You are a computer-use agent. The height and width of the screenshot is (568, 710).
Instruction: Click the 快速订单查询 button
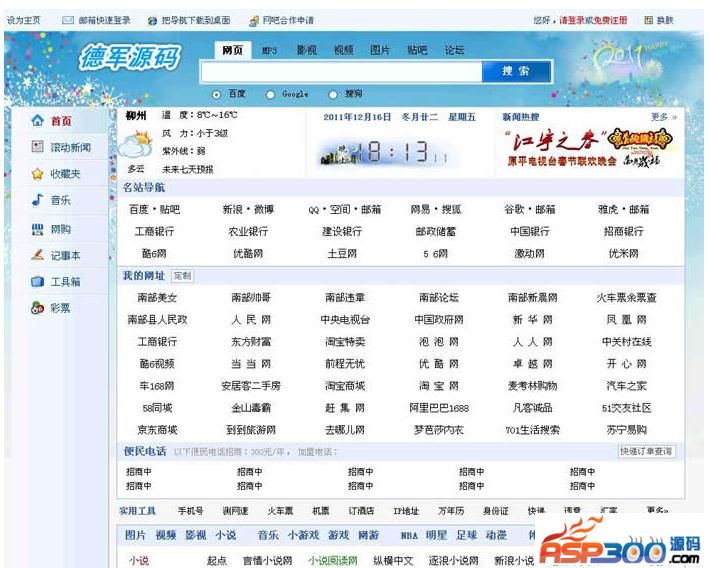pyautogui.click(x=646, y=451)
